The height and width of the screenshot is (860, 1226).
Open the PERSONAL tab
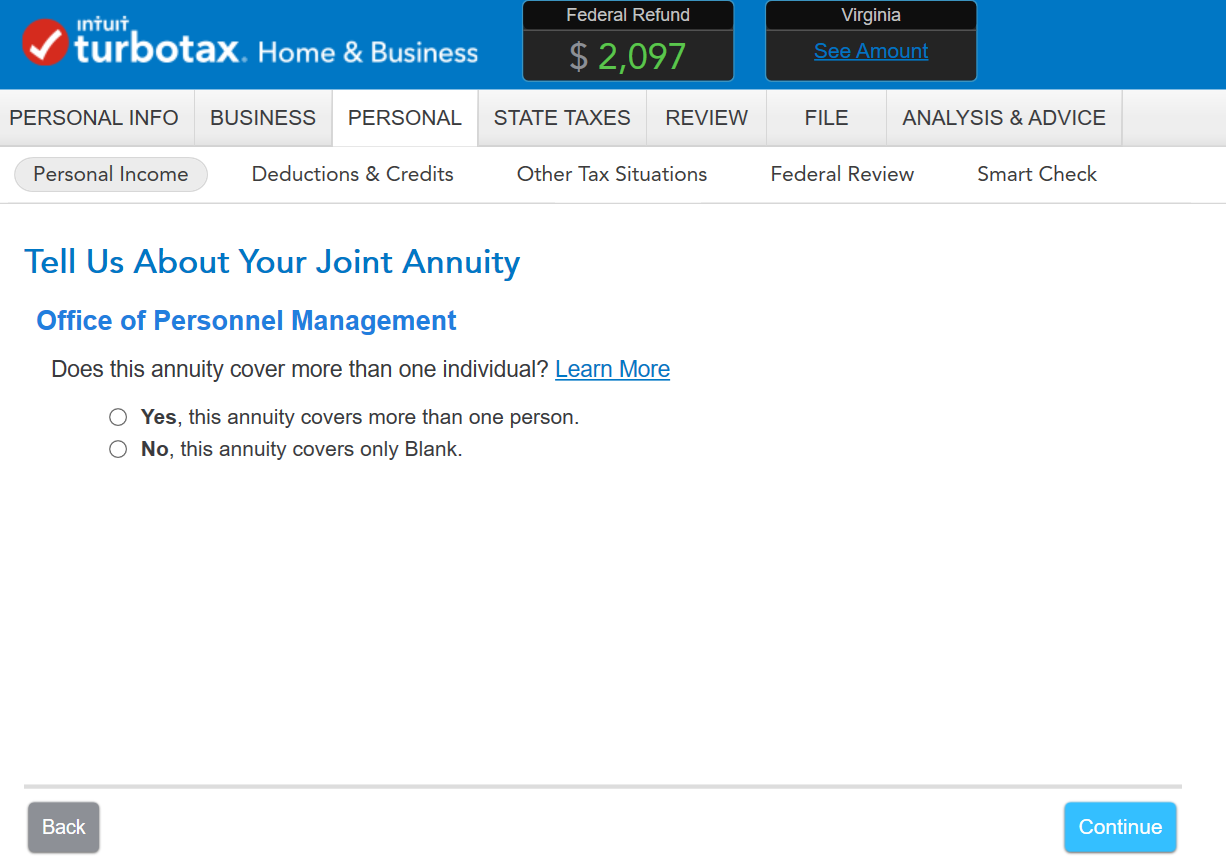coord(405,118)
